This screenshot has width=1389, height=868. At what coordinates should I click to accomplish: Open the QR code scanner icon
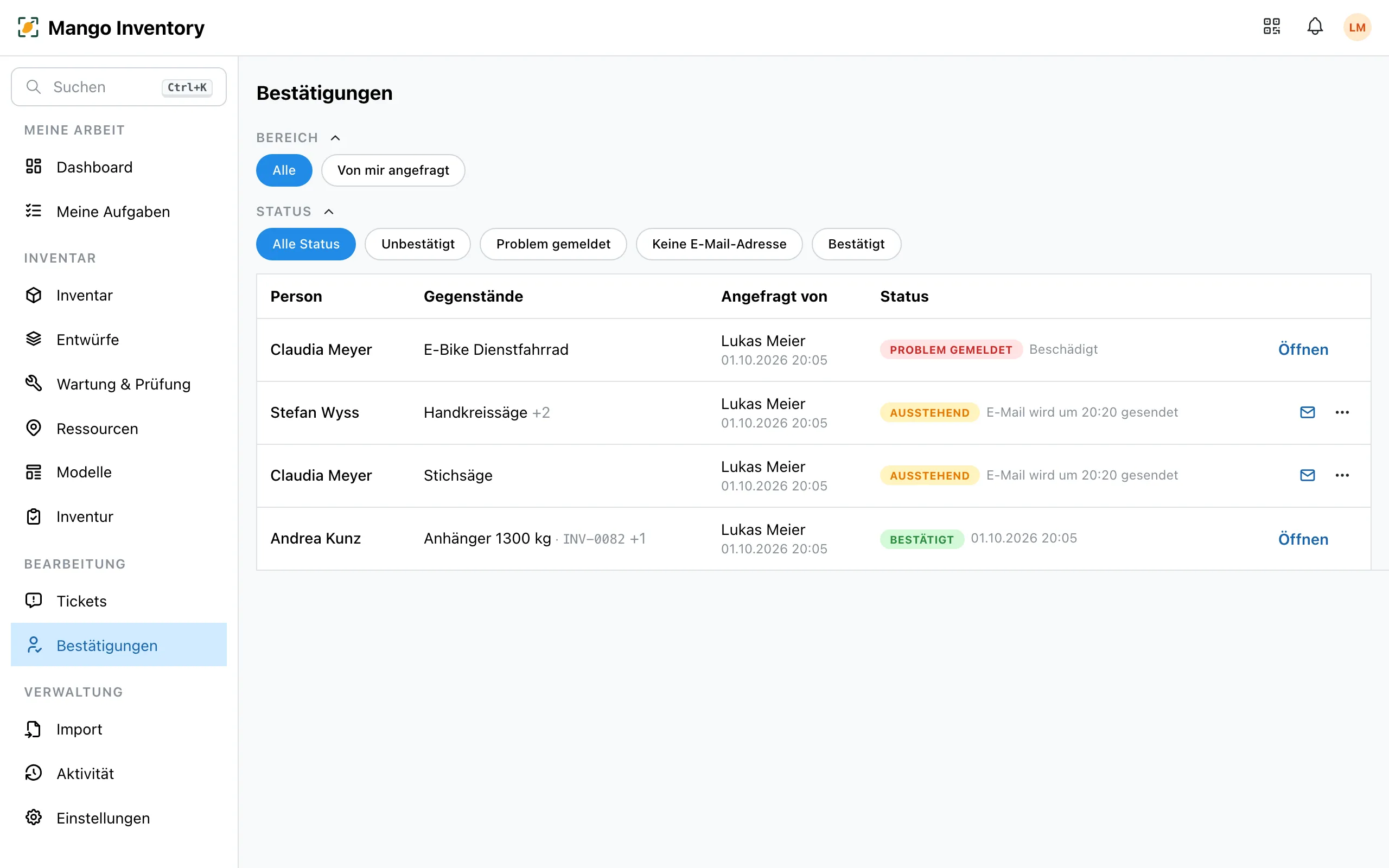click(1271, 27)
